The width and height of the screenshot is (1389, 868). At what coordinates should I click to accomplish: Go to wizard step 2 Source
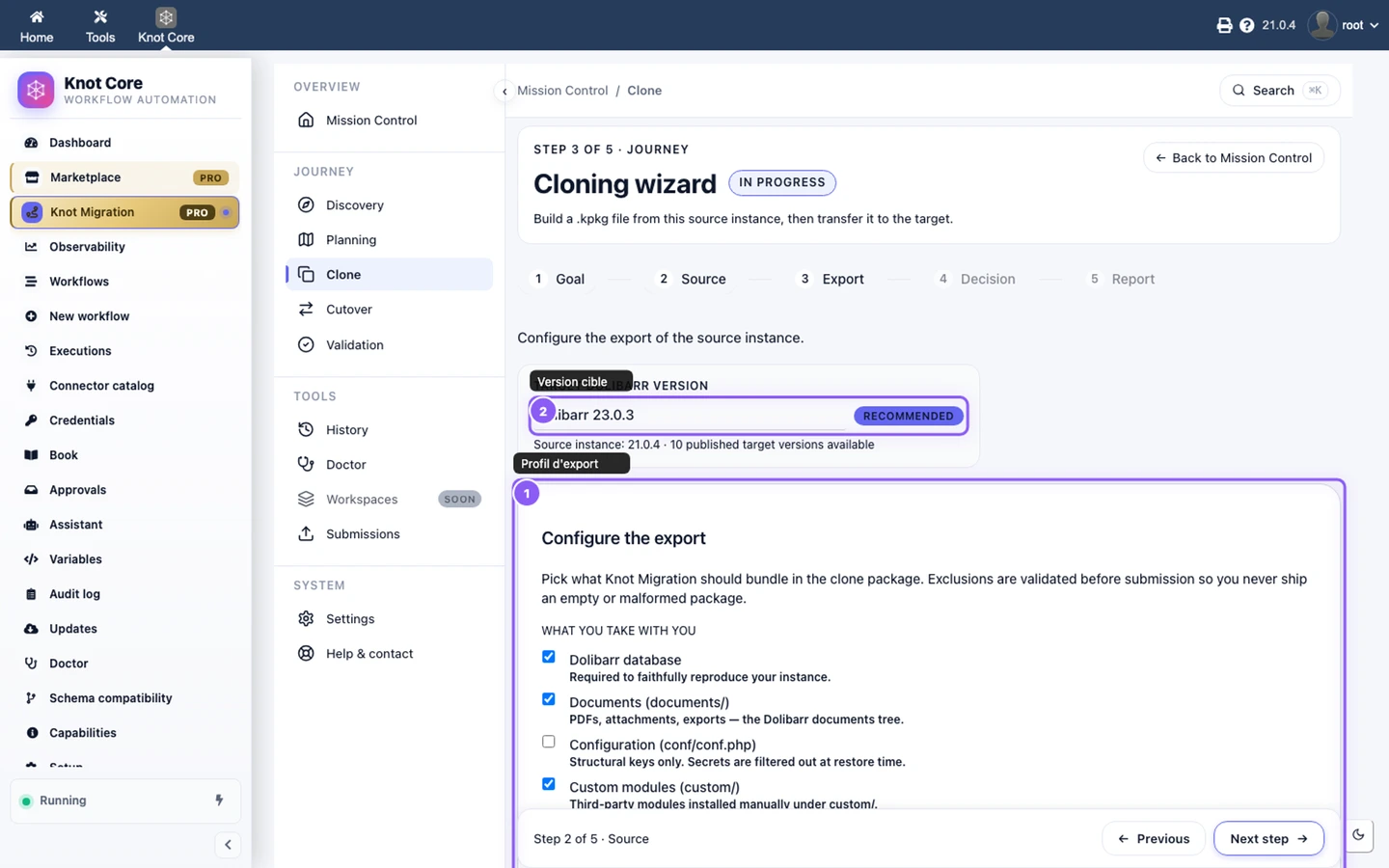point(691,279)
